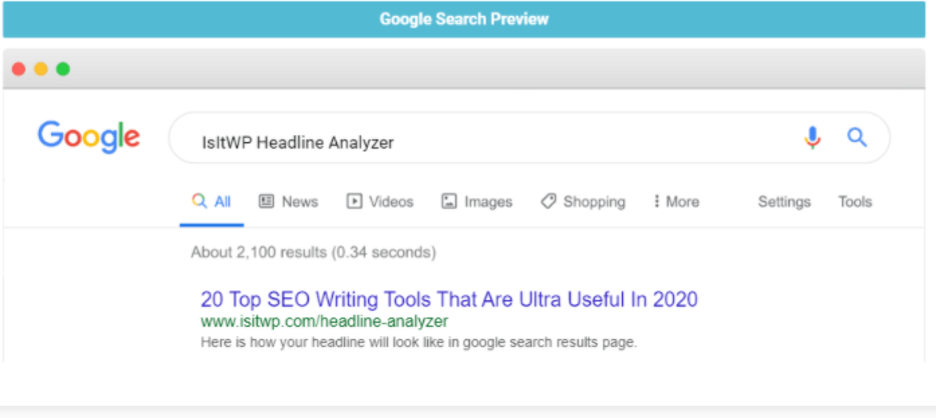Click the blue magnifying glass search icon
This screenshot has height=418, width=936.
click(x=857, y=138)
